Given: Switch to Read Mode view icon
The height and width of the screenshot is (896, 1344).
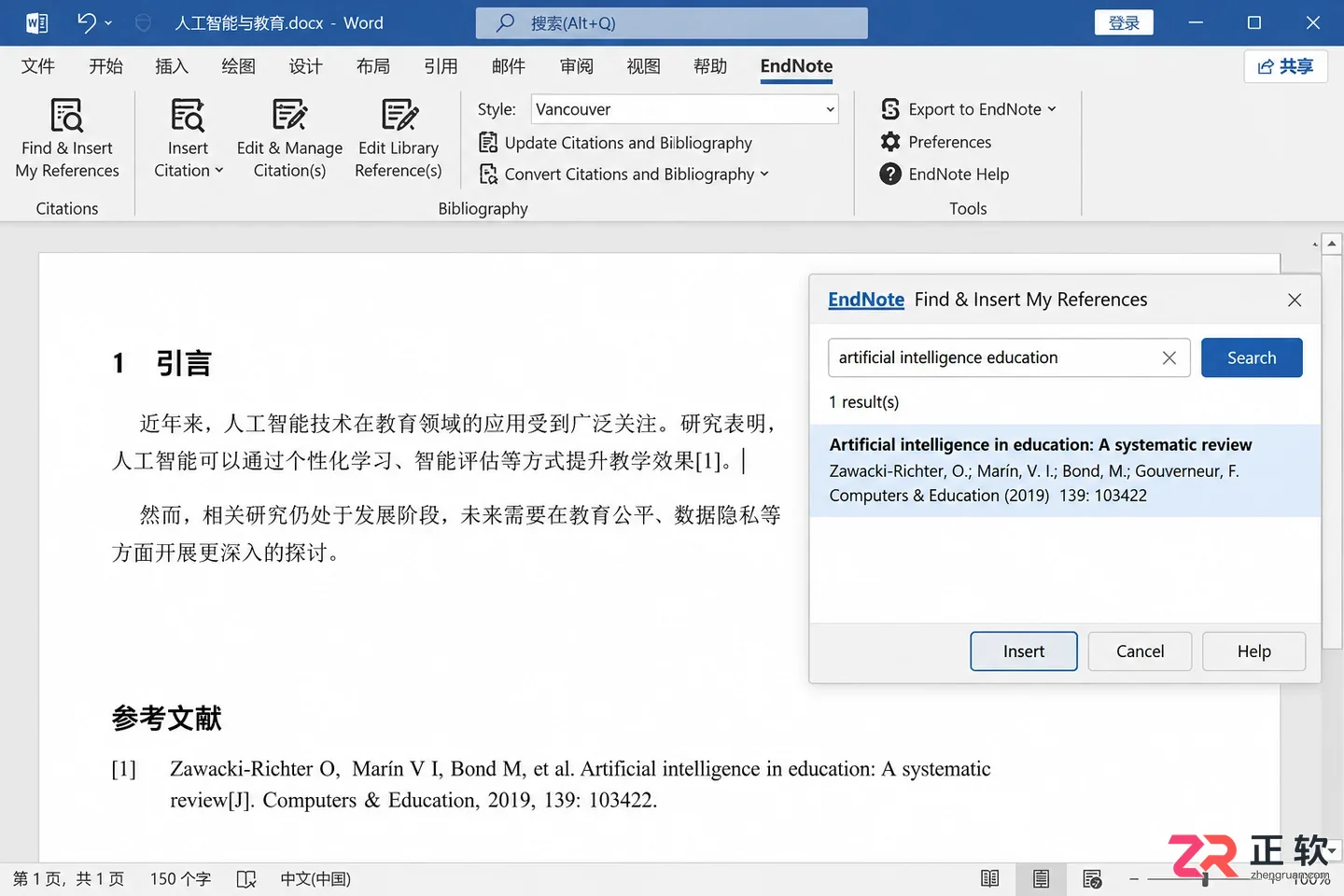Looking at the screenshot, I should click(990, 878).
